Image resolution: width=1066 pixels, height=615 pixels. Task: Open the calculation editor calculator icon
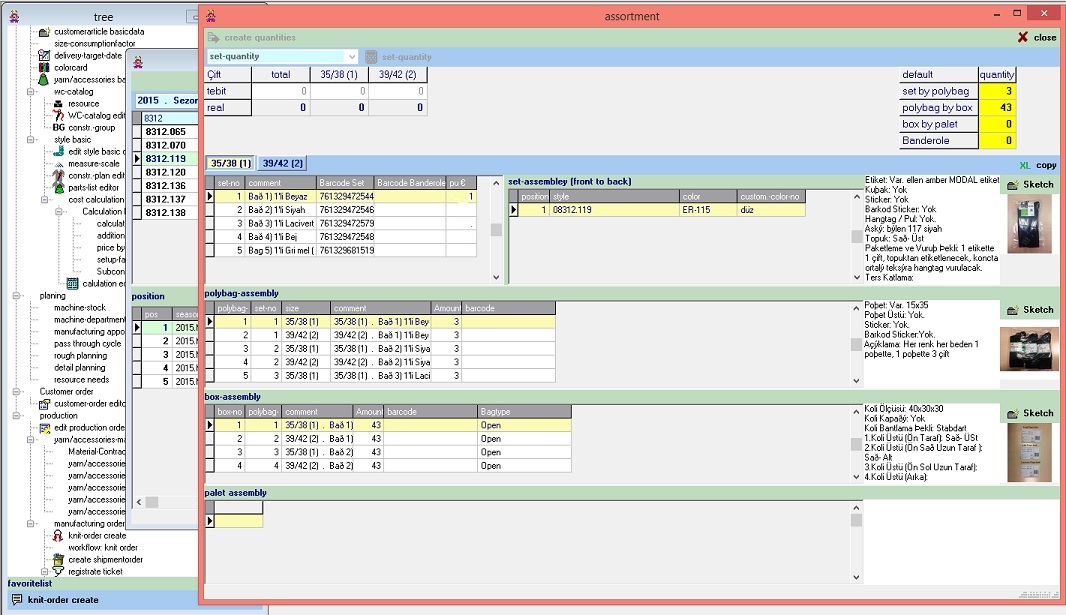coord(72,283)
